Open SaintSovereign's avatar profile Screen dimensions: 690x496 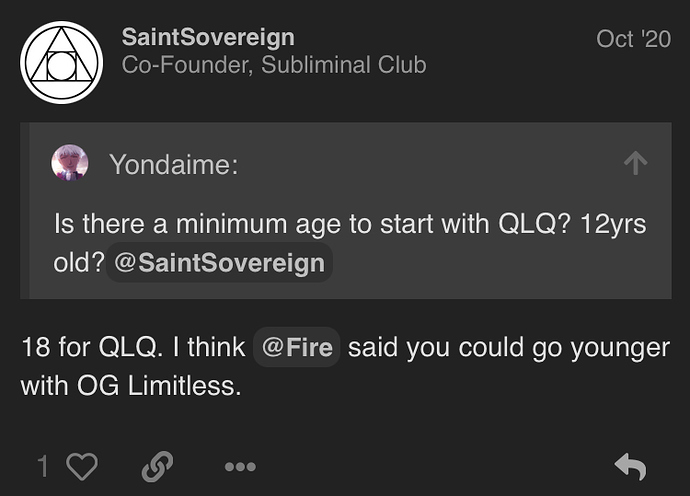point(62,62)
